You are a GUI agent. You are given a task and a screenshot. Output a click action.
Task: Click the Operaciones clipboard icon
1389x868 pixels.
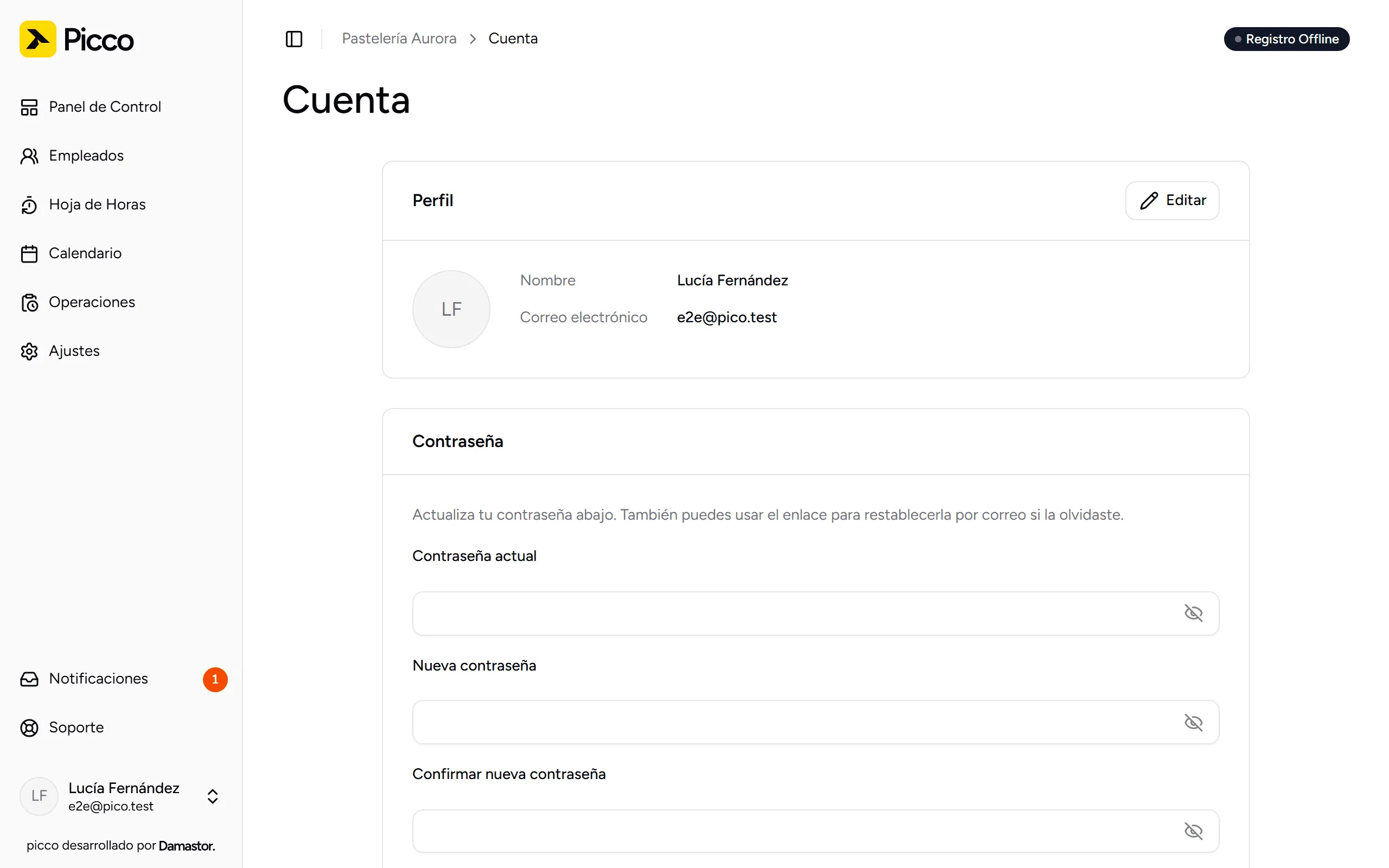(x=29, y=302)
